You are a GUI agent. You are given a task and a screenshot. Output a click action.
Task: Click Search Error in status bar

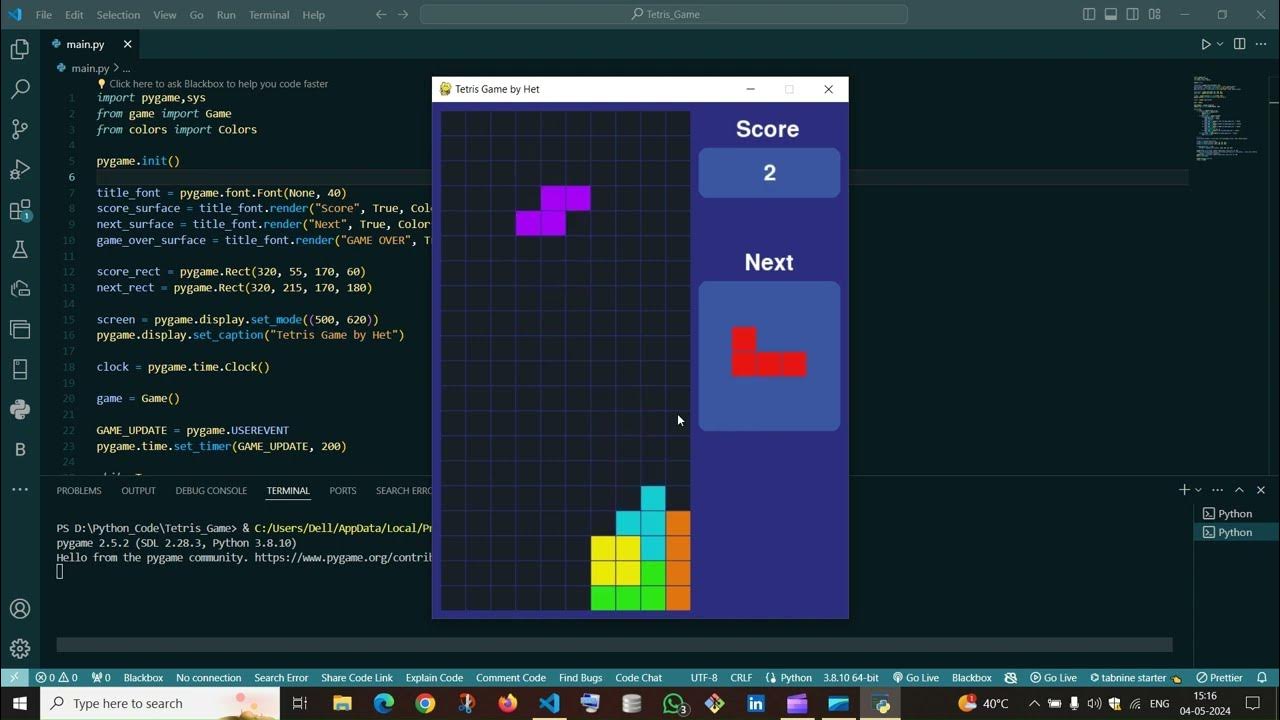[281, 677]
